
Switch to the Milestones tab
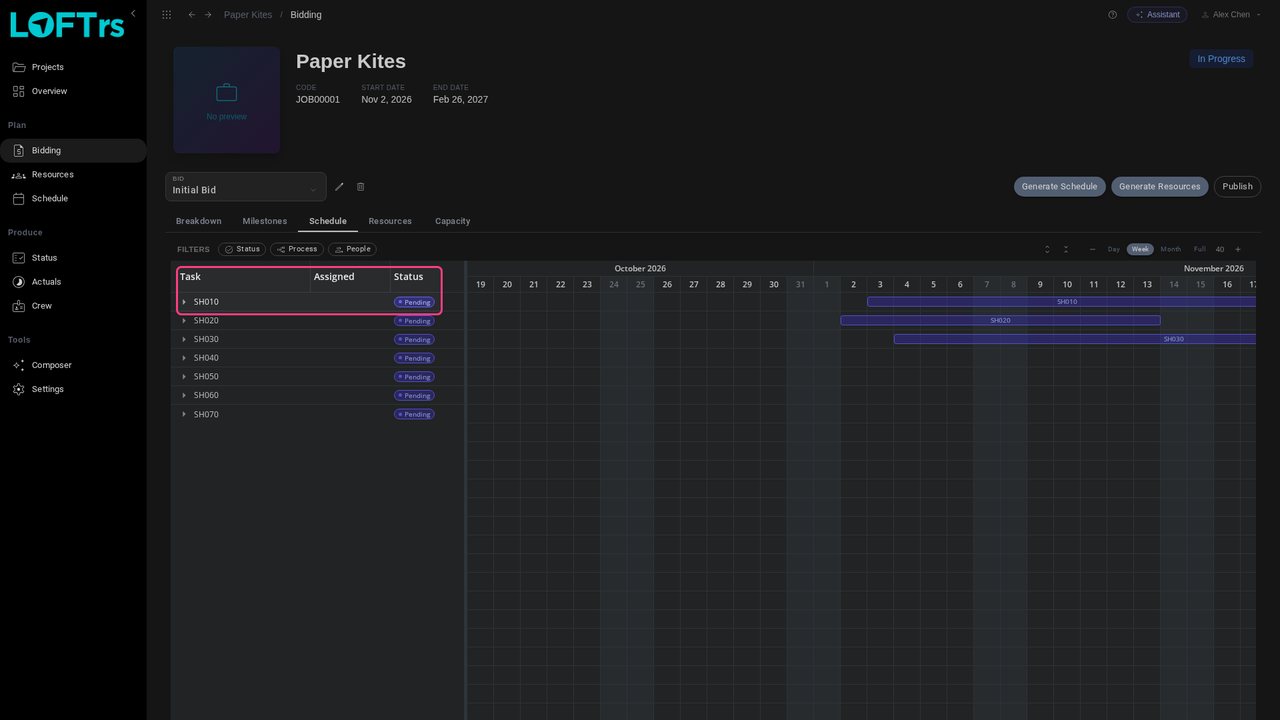(x=265, y=221)
